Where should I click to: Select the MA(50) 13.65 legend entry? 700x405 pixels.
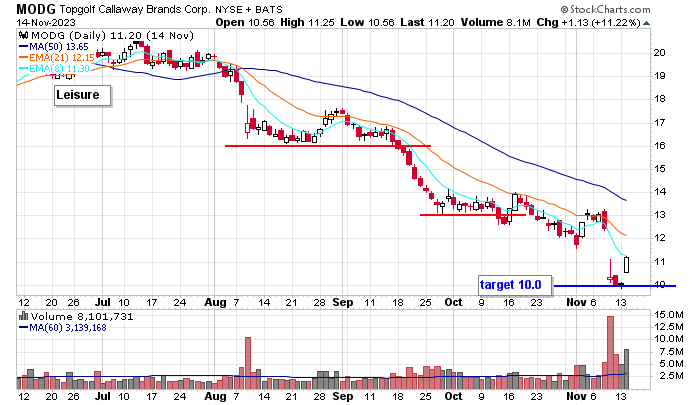(59, 46)
